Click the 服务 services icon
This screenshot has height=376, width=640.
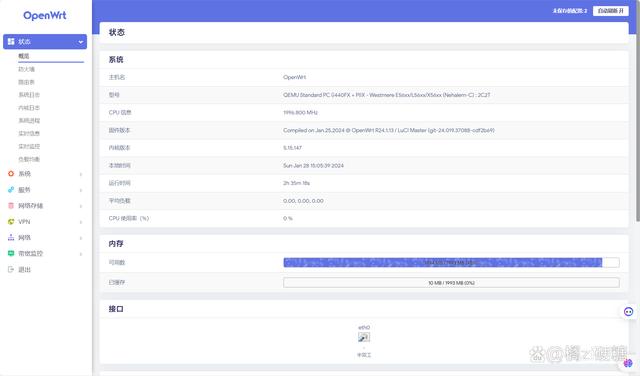pos(11,190)
